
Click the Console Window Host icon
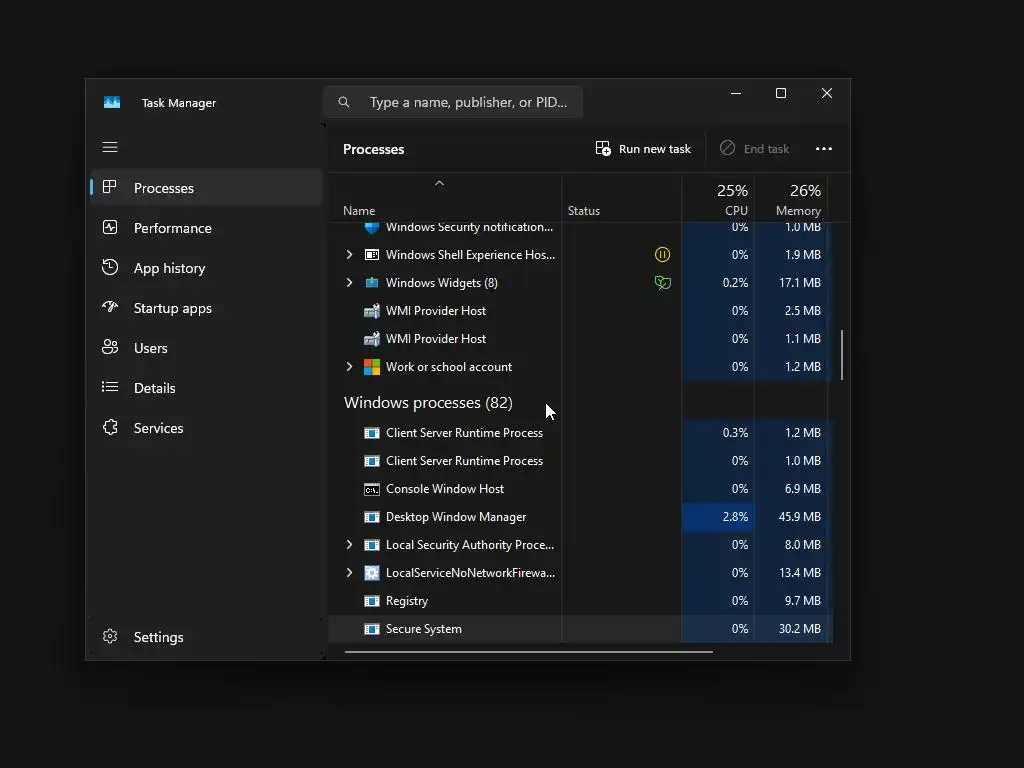(x=372, y=489)
